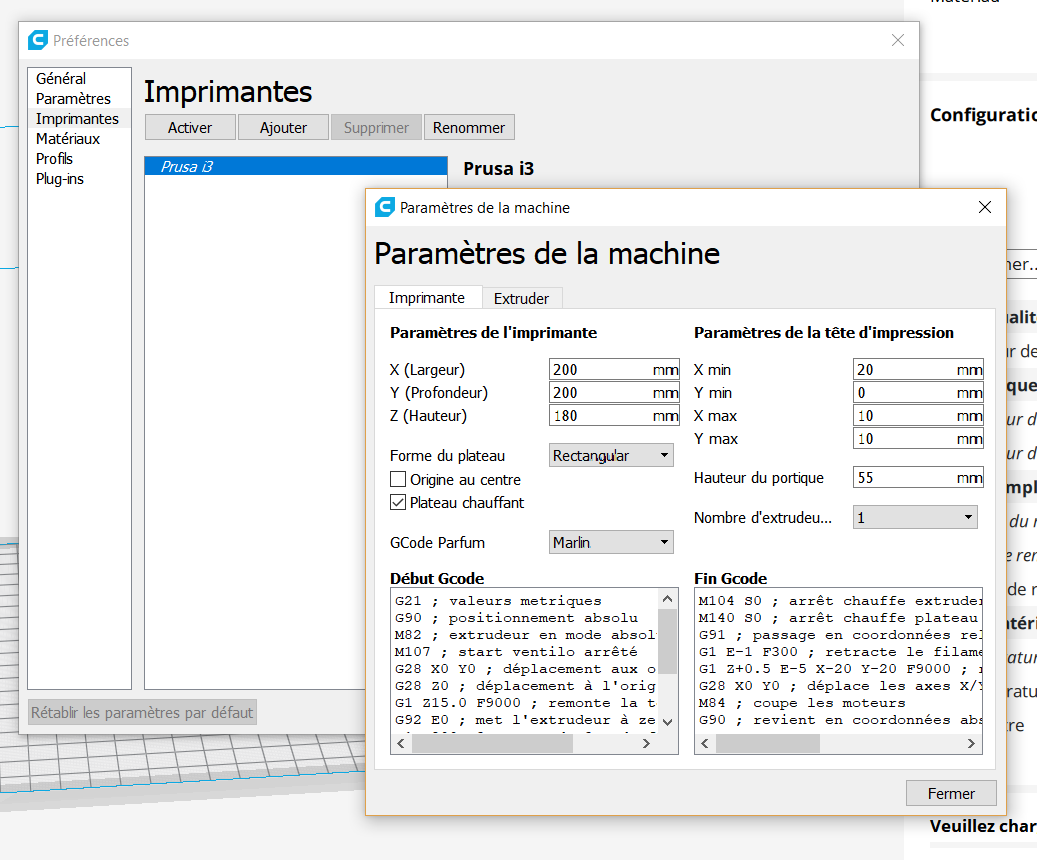This screenshot has width=1037, height=860.
Task: Click left scroll arrow under Fin Gcode
Action: (x=705, y=744)
